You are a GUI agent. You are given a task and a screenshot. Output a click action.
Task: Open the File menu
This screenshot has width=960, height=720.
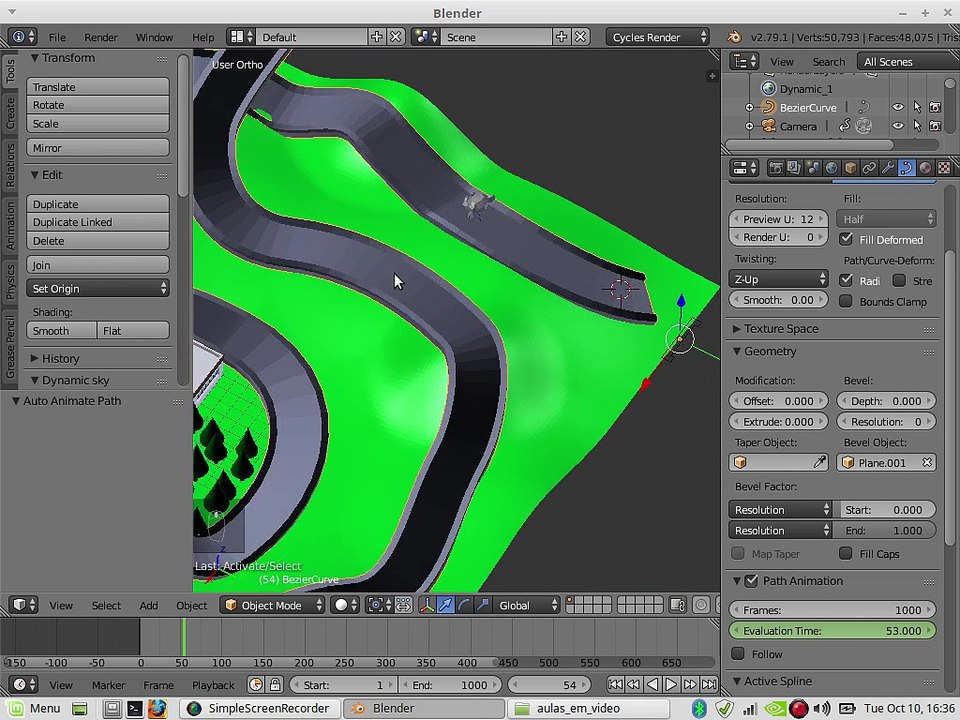coord(57,37)
